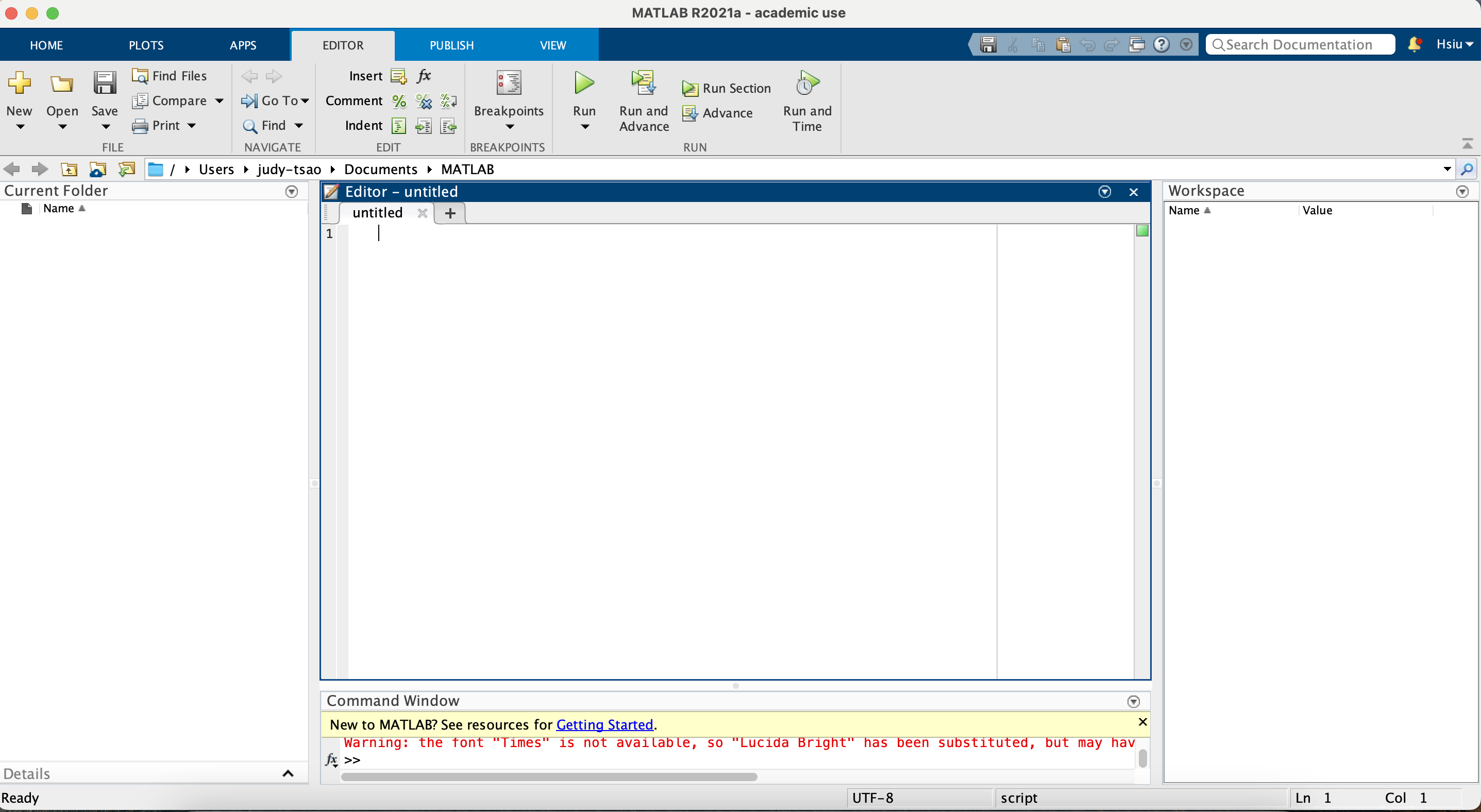Image resolution: width=1481 pixels, height=812 pixels.
Task: Click the notification bell icon
Action: pyautogui.click(x=1415, y=45)
